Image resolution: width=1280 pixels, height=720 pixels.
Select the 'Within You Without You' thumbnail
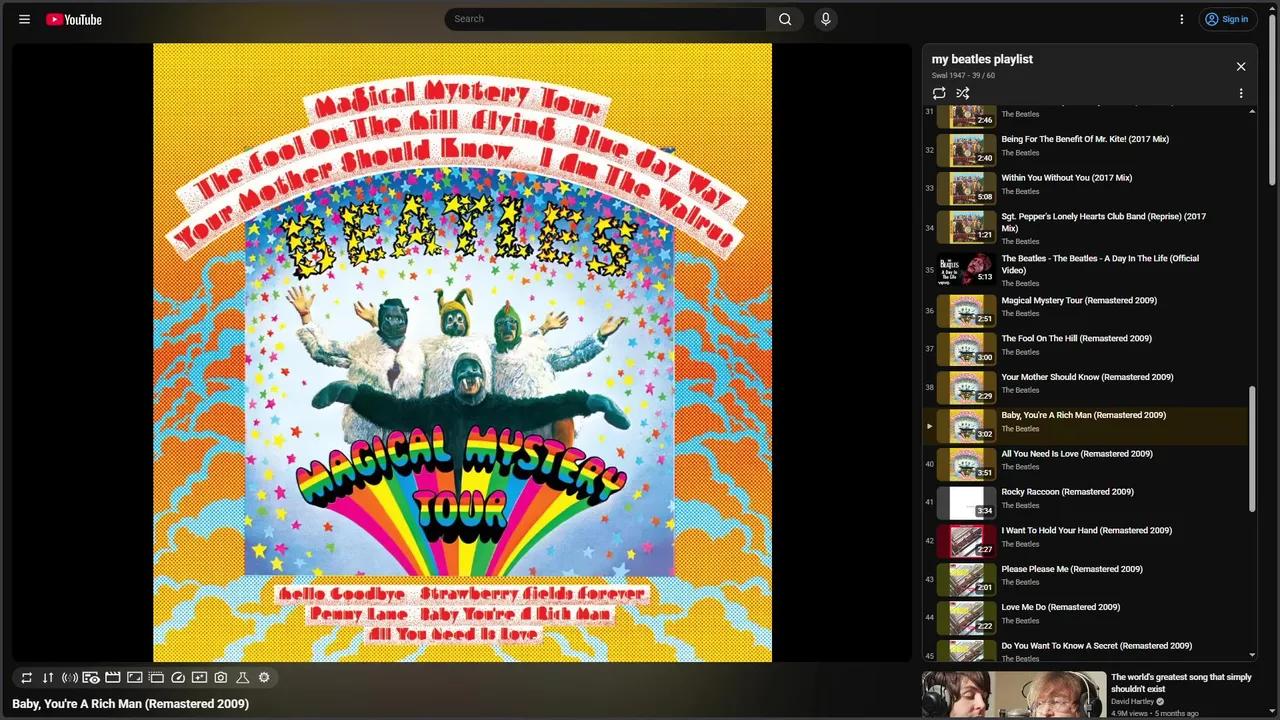pos(966,188)
